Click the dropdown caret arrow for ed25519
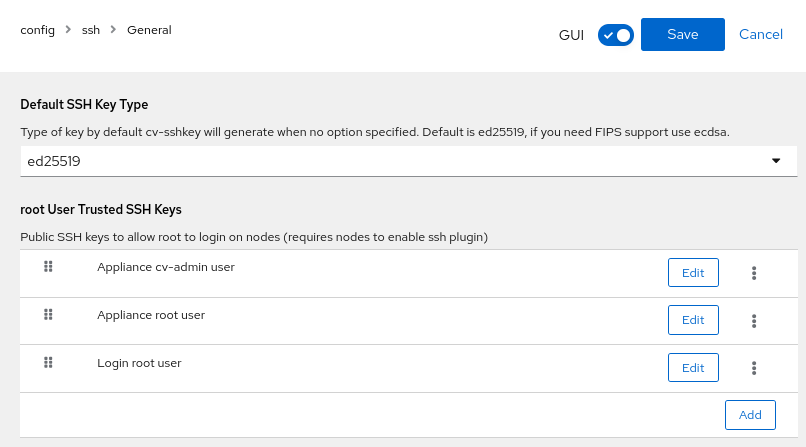The width and height of the screenshot is (806, 447). click(776, 161)
